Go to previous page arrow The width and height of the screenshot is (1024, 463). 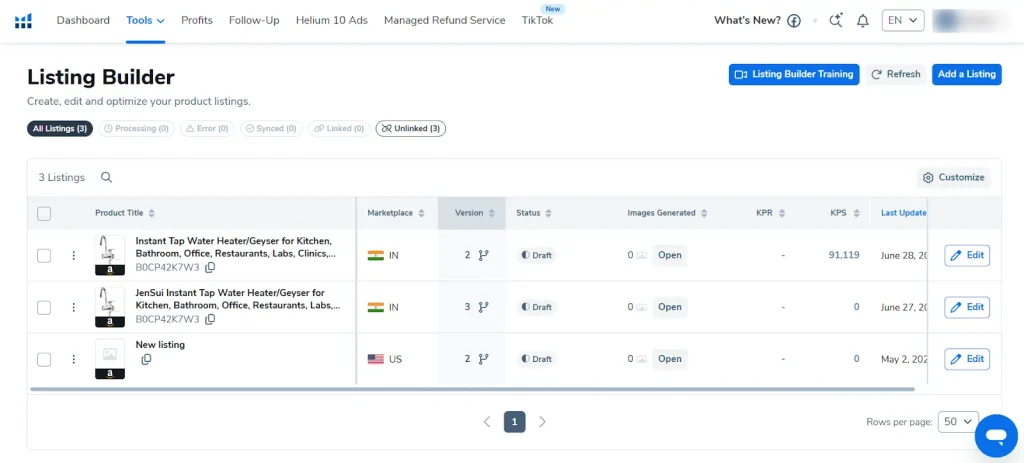pyautogui.click(x=487, y=422)
